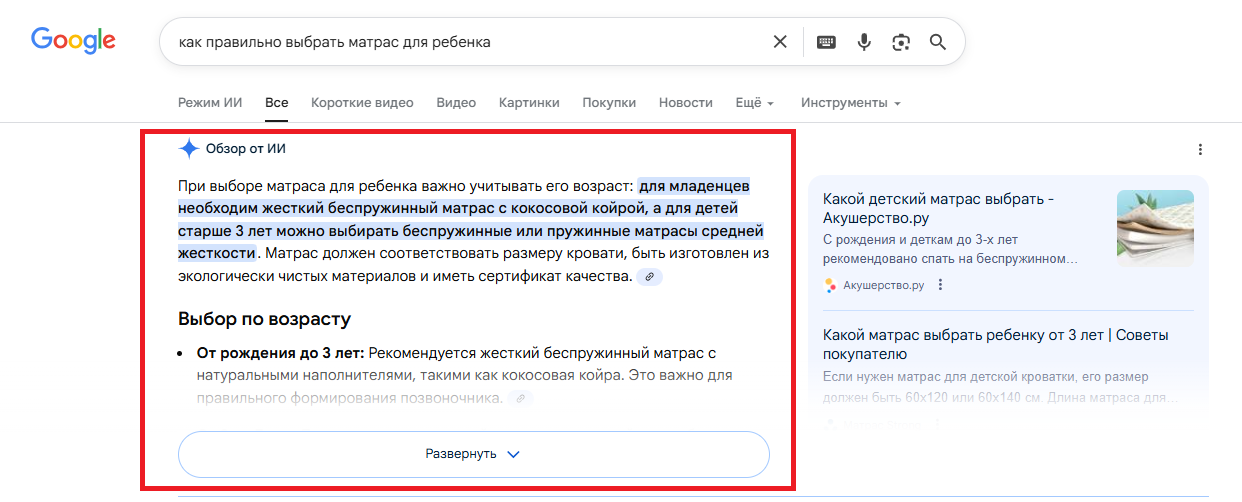
Task: Click the mattress thumbnail image
Action: [x=1155, y=227]
